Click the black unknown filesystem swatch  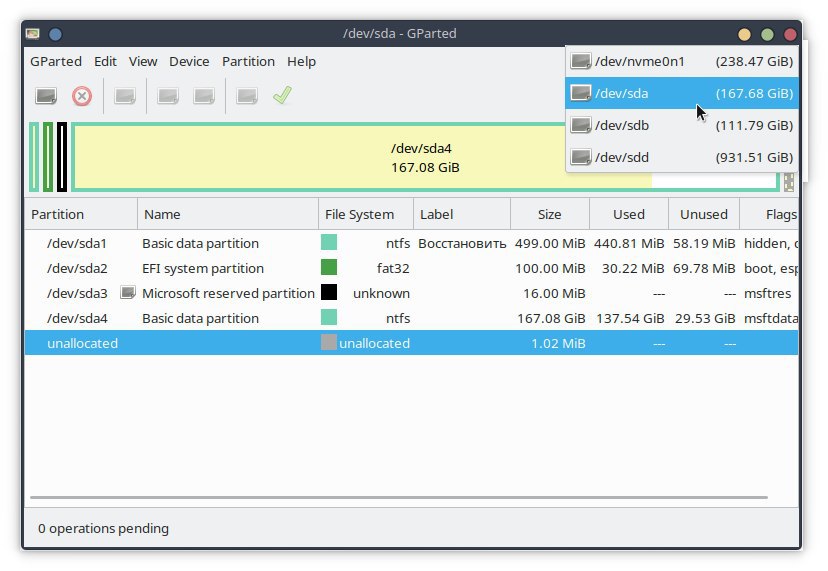[328, 292]
